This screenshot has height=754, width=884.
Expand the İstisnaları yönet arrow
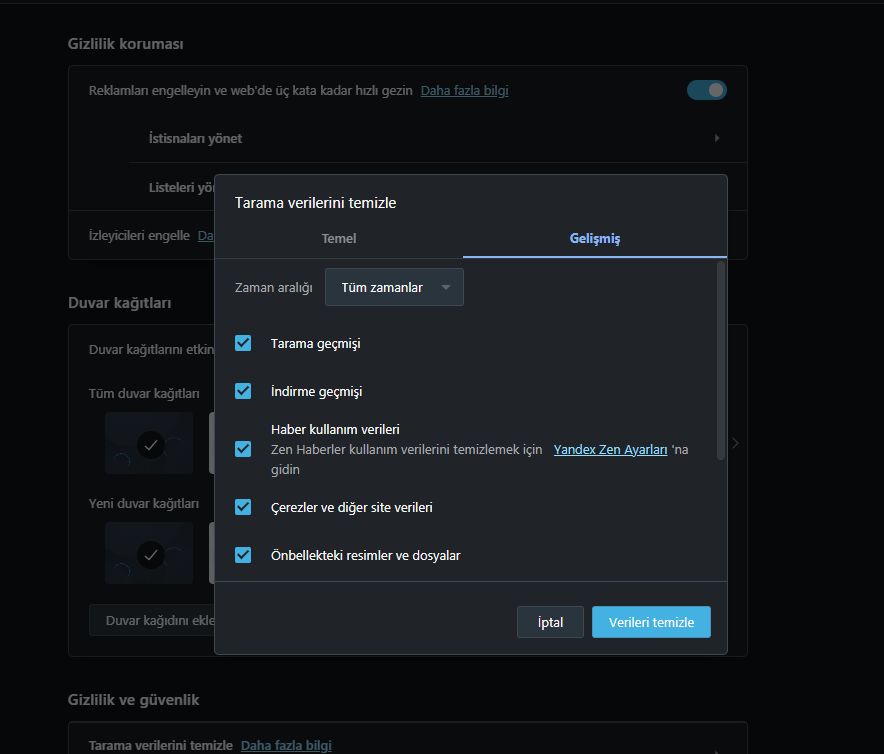[717, 138]
